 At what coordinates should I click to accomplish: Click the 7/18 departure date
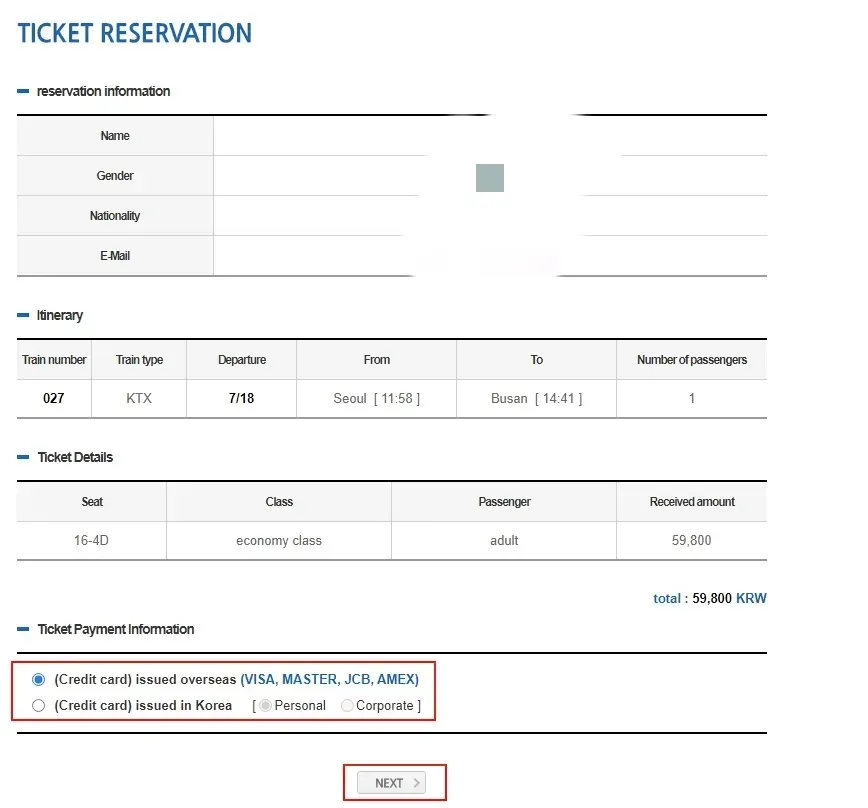click(x=241, y=398)
